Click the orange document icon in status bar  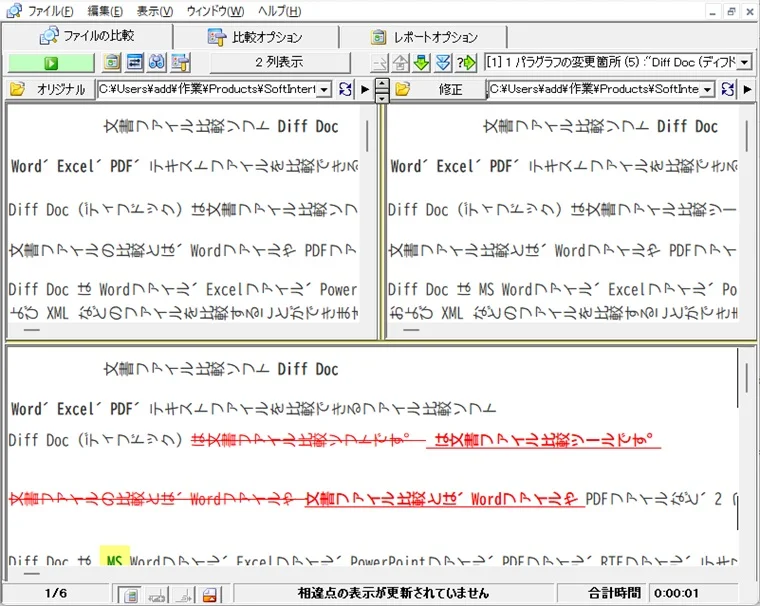tap(210, 594)
